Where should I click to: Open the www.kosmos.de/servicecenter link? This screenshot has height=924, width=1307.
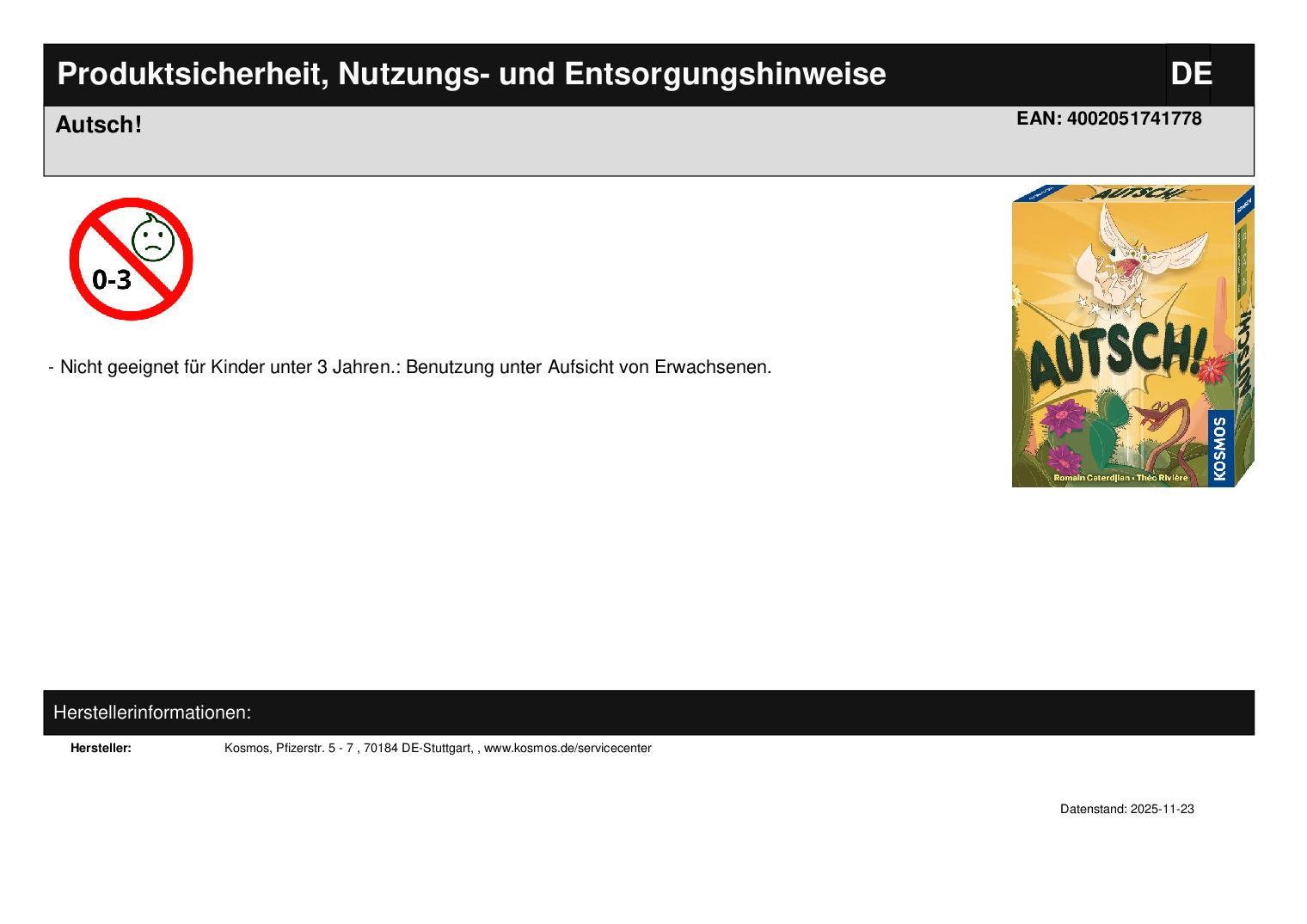click(x=568, y=749)
